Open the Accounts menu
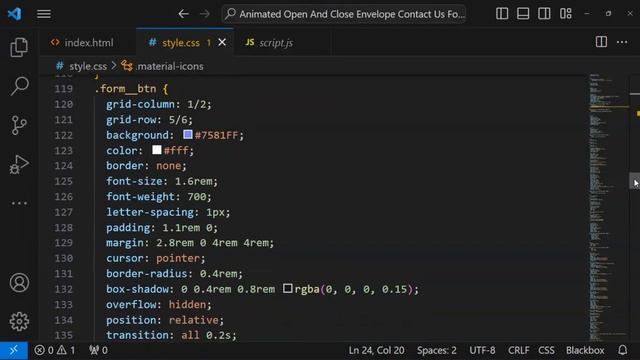640x360 pixels. pos(19,282)
